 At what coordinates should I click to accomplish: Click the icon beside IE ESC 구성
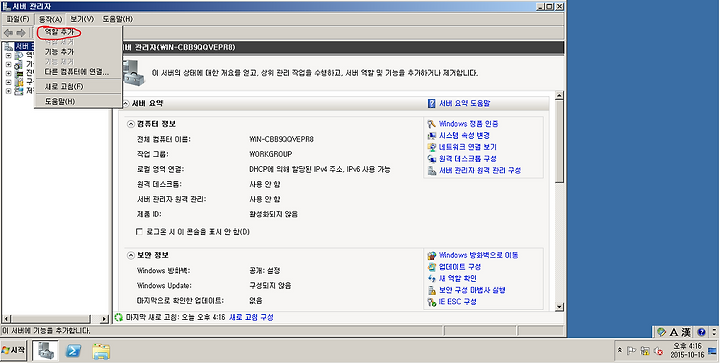432,302
